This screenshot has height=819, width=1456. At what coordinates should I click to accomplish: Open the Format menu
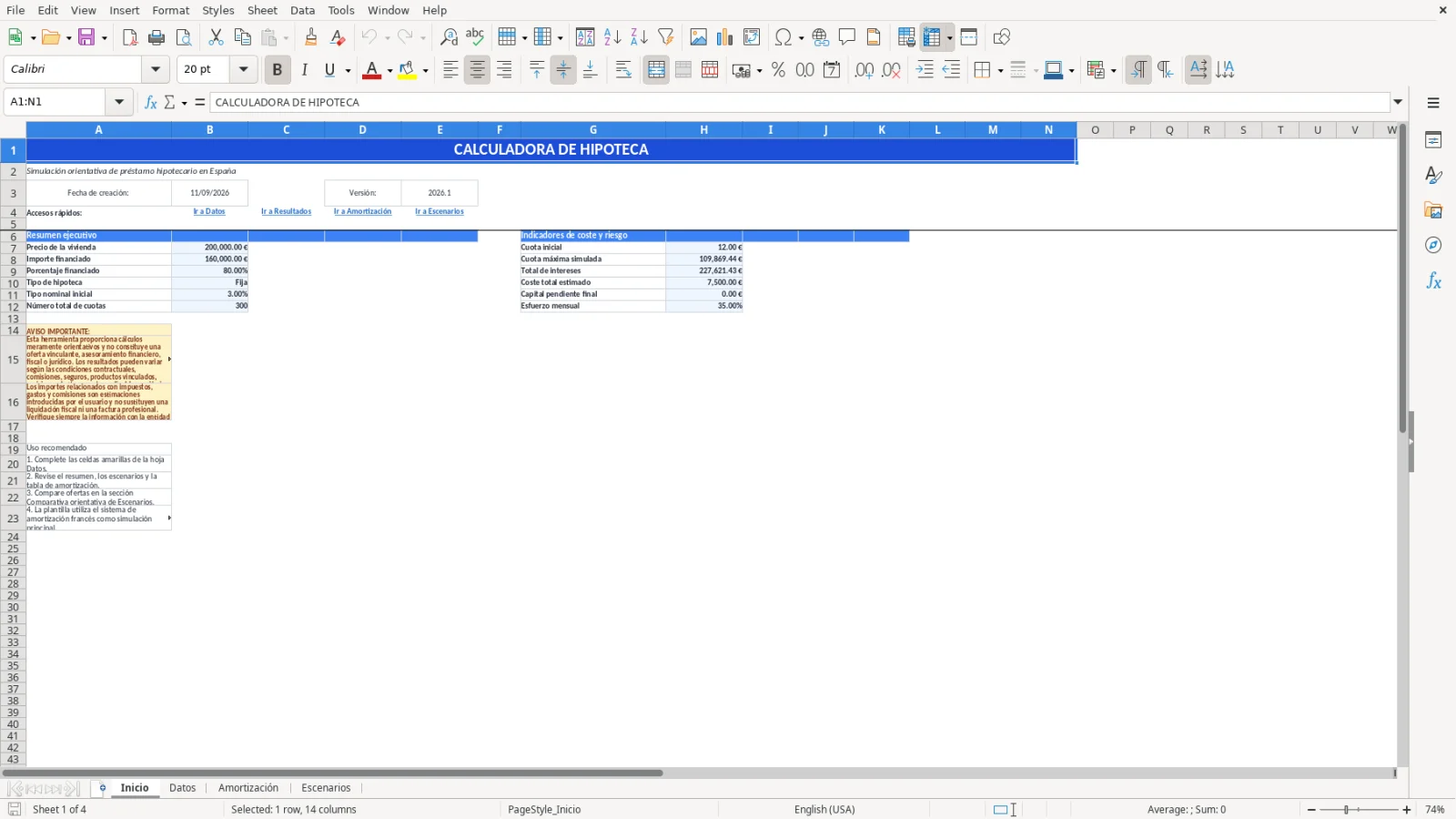tap(170, 10)
